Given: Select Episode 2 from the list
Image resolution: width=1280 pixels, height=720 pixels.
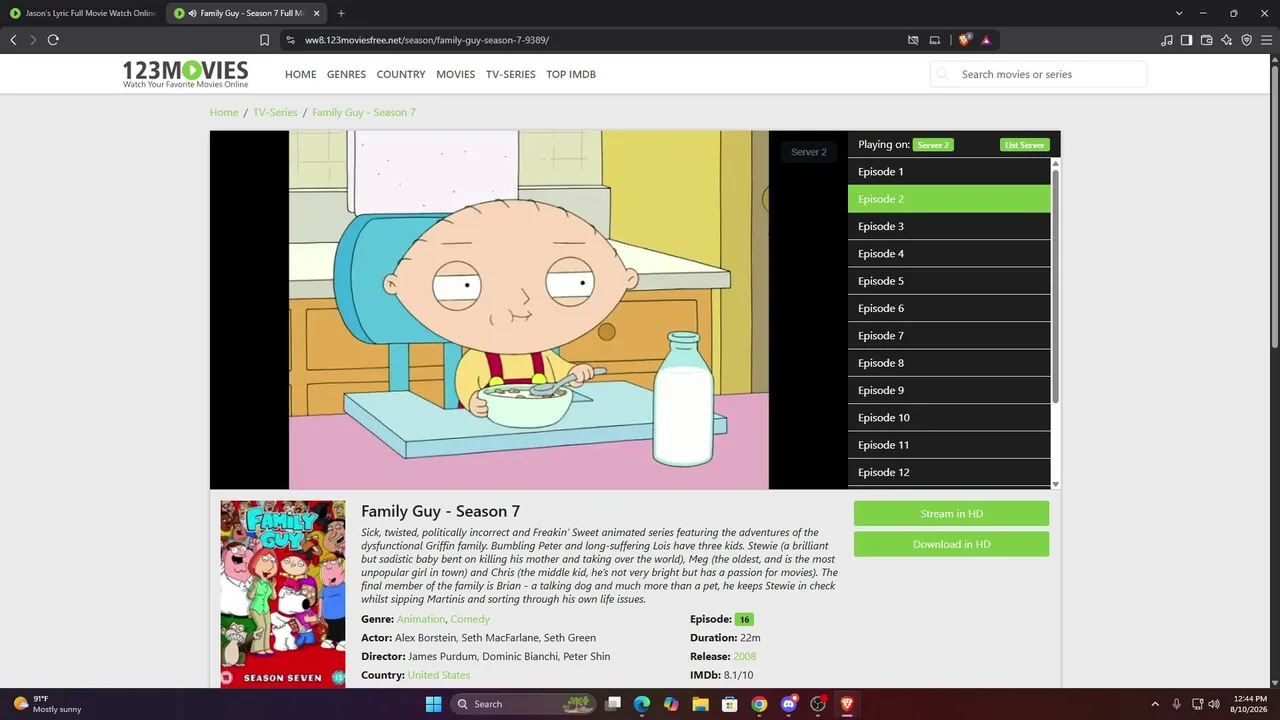Looking at the screenshot, I should 949,199.
